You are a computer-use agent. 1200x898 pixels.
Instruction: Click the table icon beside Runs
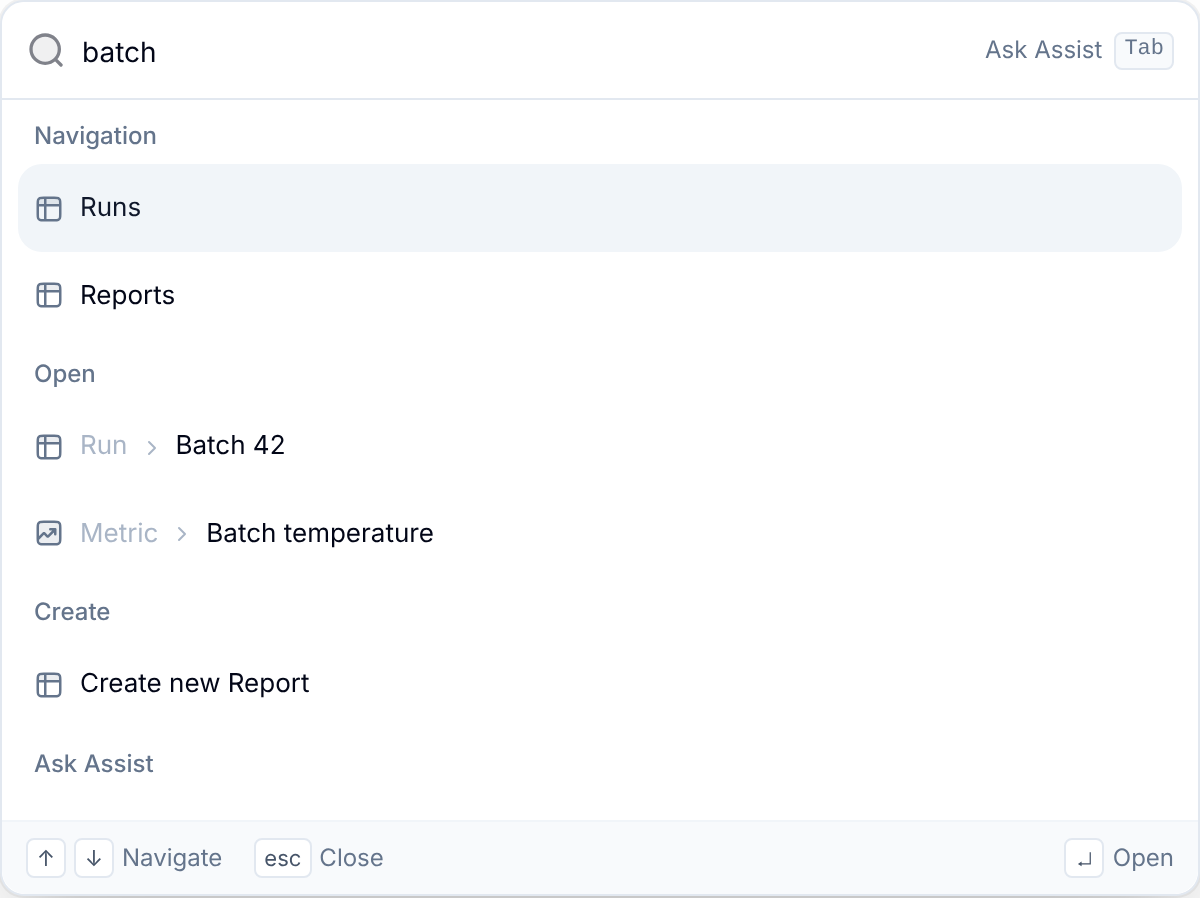pyautogui.click(x=49, y=208)
